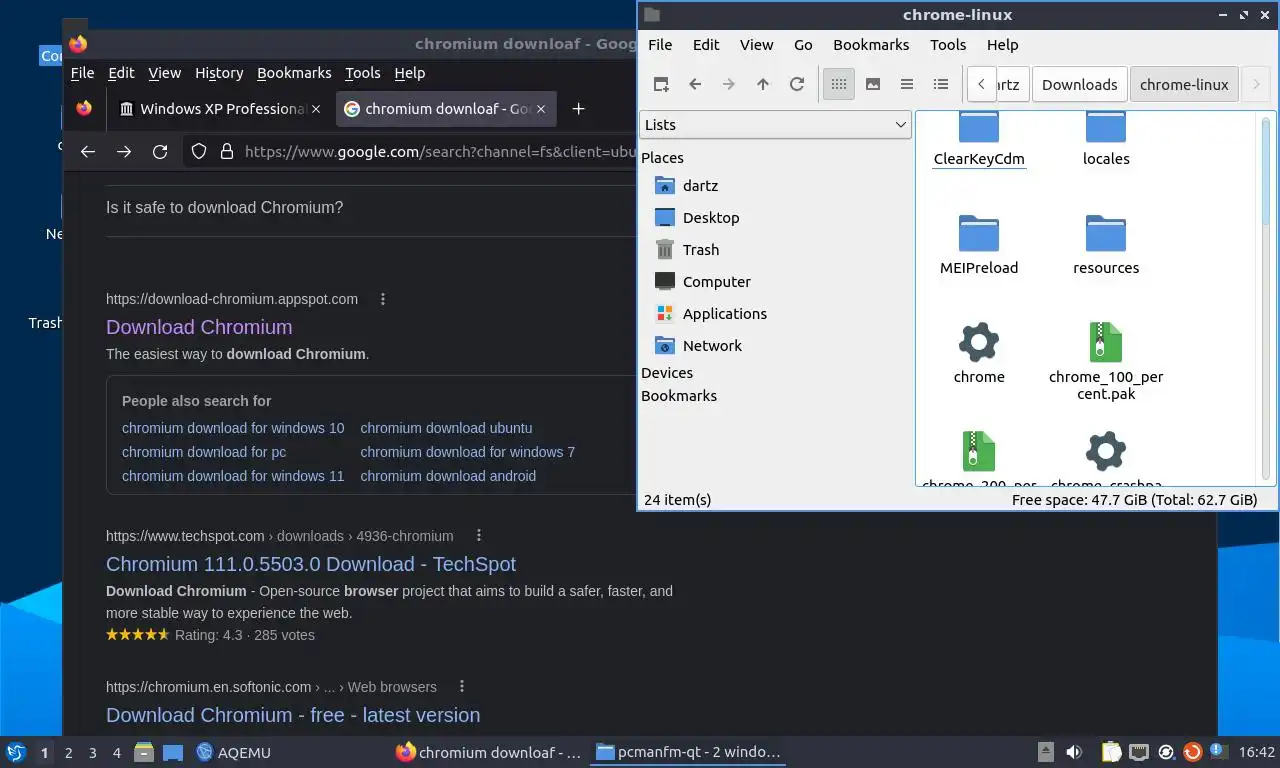The height and width of the screenshot is (768, 1280).
Task: Open a new tab in the file manager
Action: pos(661,84)
